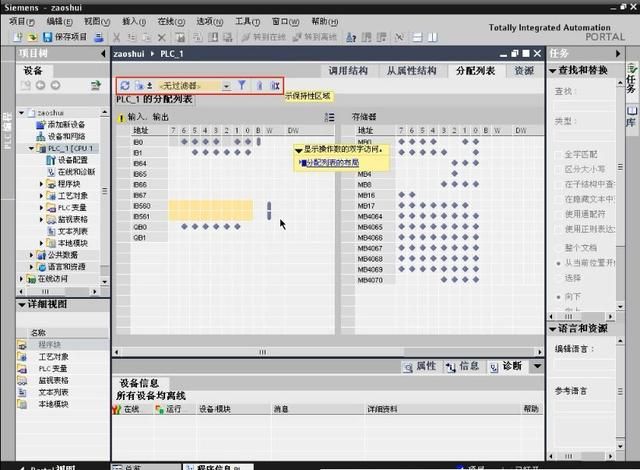Expand the 工艺对象 technology objects node
The width and height of the screenshot is (640, 470).
point(41,196)
